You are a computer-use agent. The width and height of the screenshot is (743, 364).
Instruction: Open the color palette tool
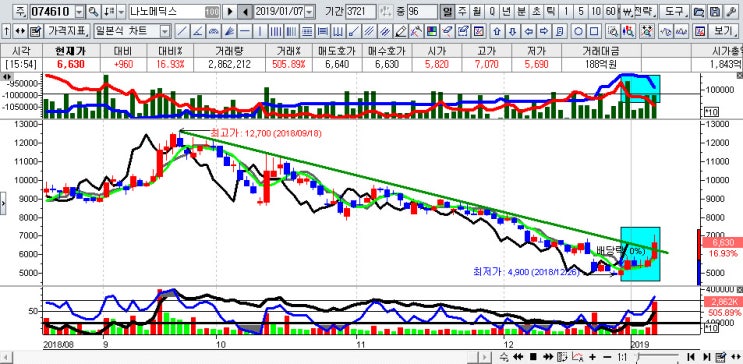click(432, 32)
